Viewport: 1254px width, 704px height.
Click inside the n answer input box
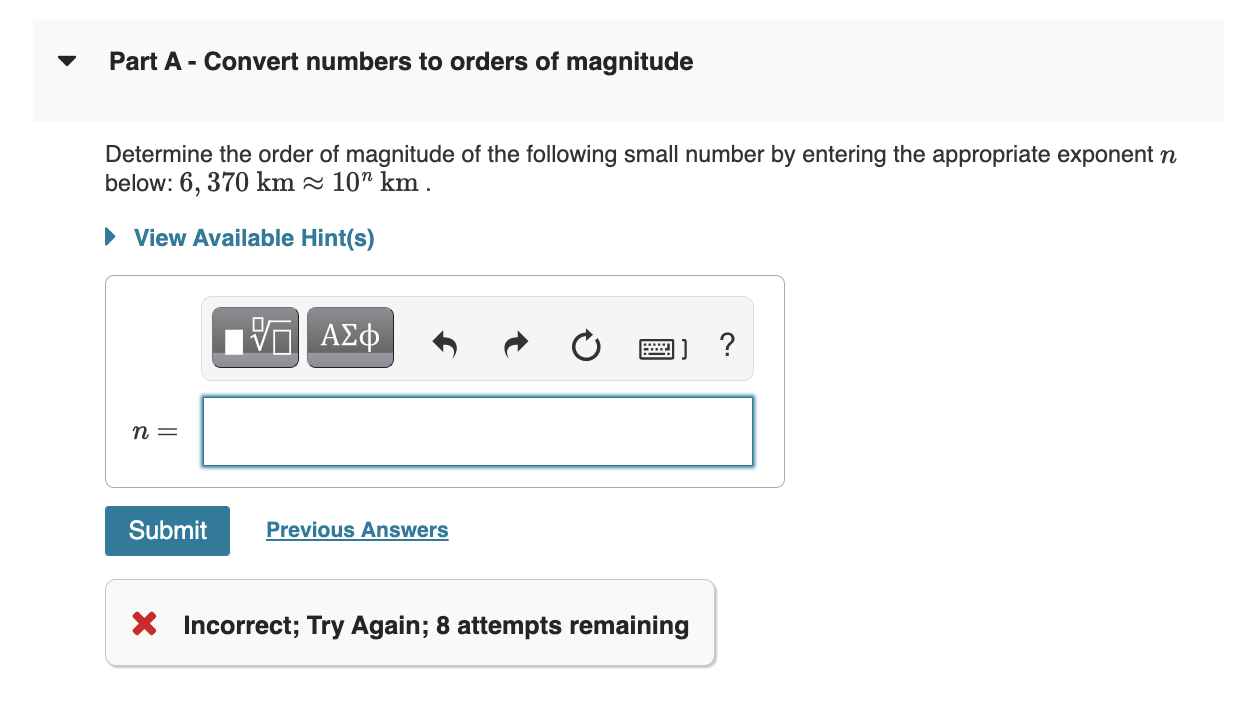pyautogui.click(x=477, y=431)
